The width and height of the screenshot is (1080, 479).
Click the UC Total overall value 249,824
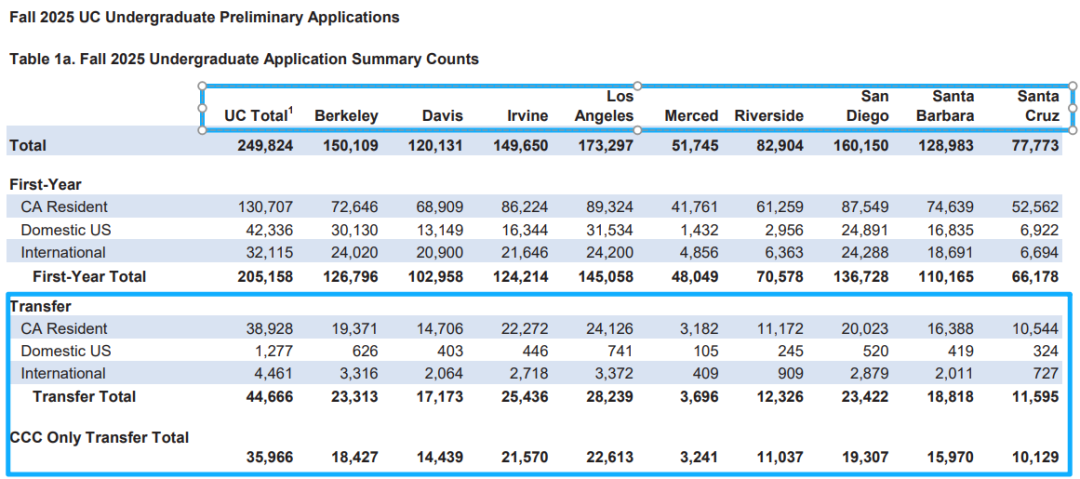(264, 146)
